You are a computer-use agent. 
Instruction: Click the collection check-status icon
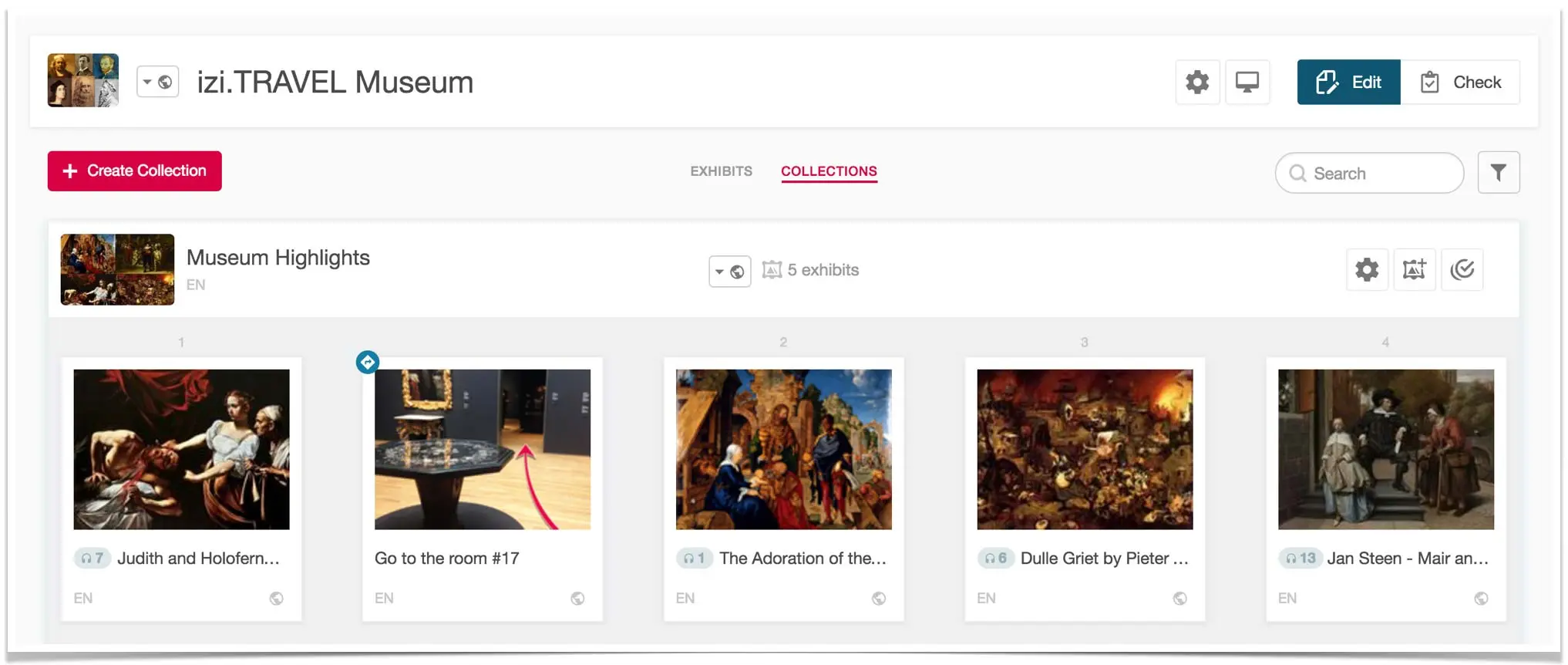[1462, 269]
